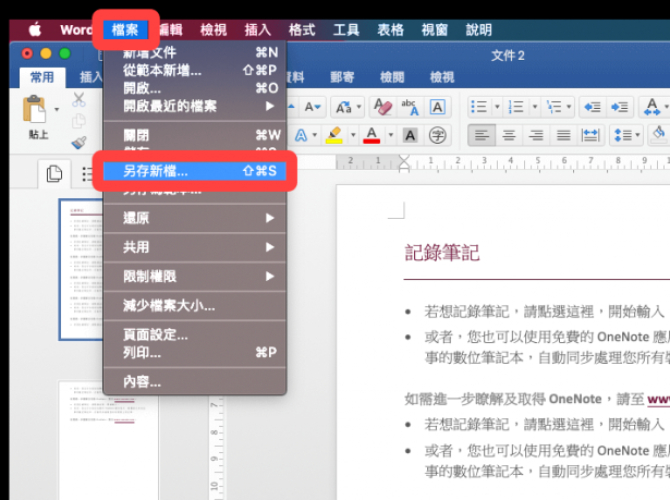Screen dimensions: 670x500
Task: Click the text effects outlined A icon
Action: [x=302, y=135]
